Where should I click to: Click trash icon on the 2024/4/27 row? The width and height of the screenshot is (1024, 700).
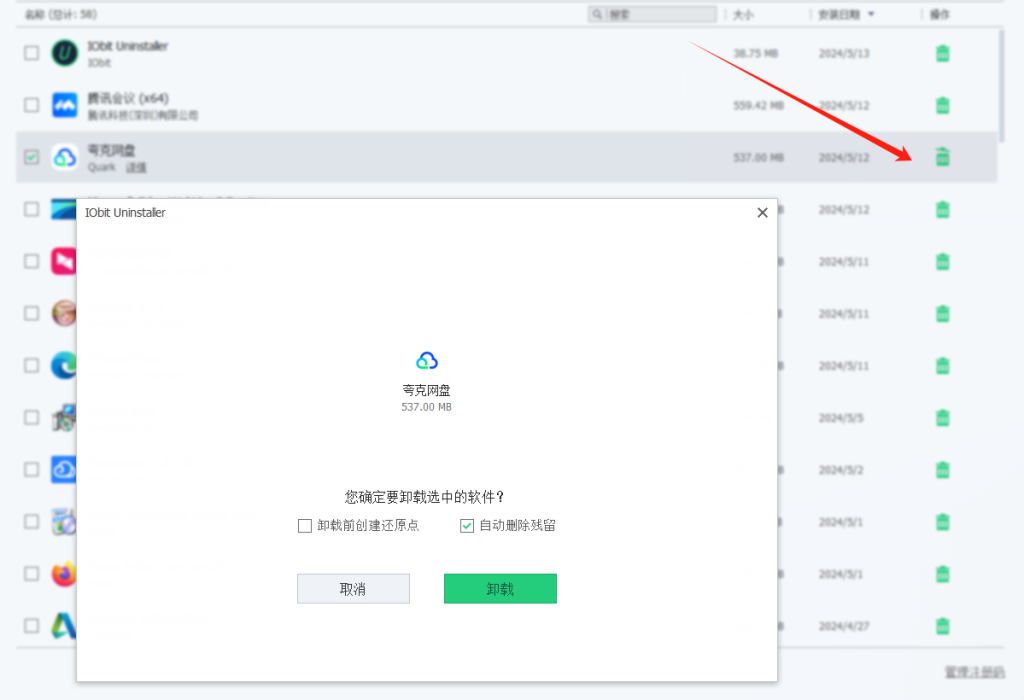pyautogui.click(x=942, y=626)
